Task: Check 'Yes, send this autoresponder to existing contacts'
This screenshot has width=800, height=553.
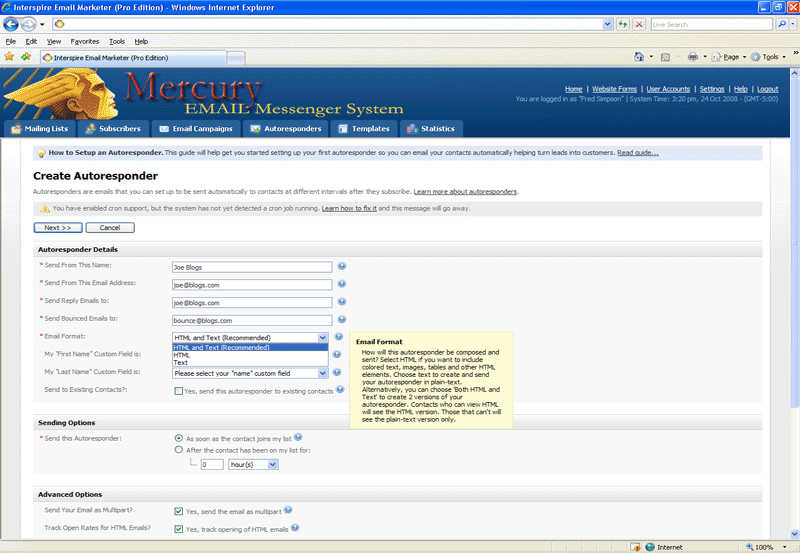Action: (x=179, y=391)
